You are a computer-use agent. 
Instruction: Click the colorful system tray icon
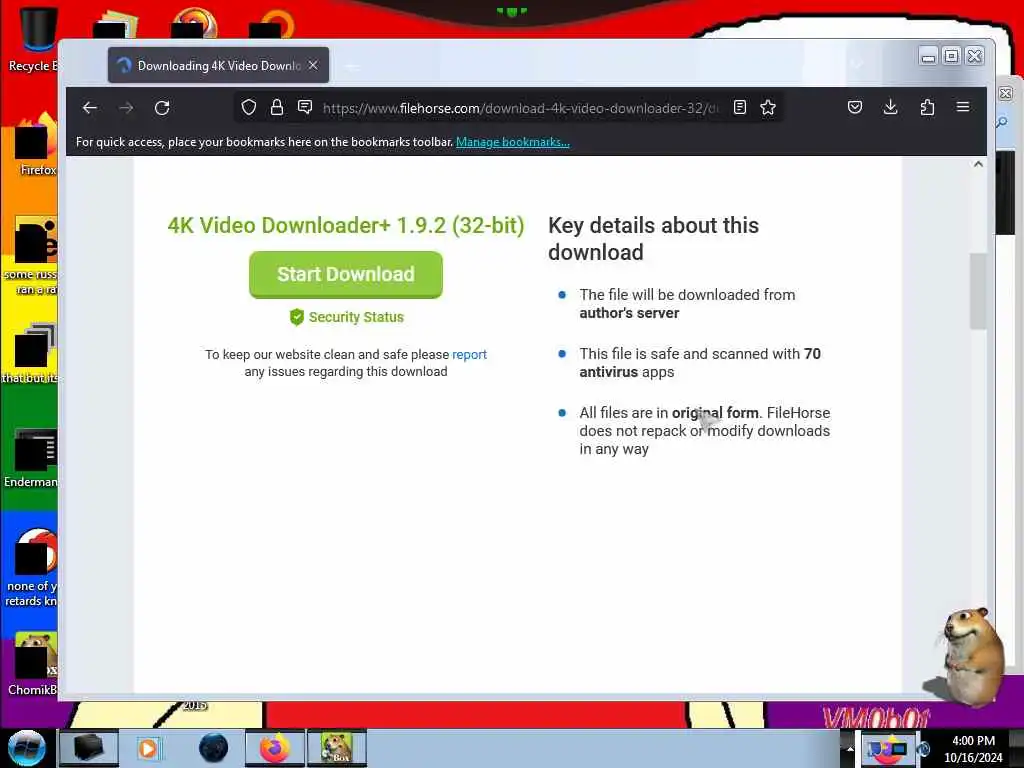(888, 748)
